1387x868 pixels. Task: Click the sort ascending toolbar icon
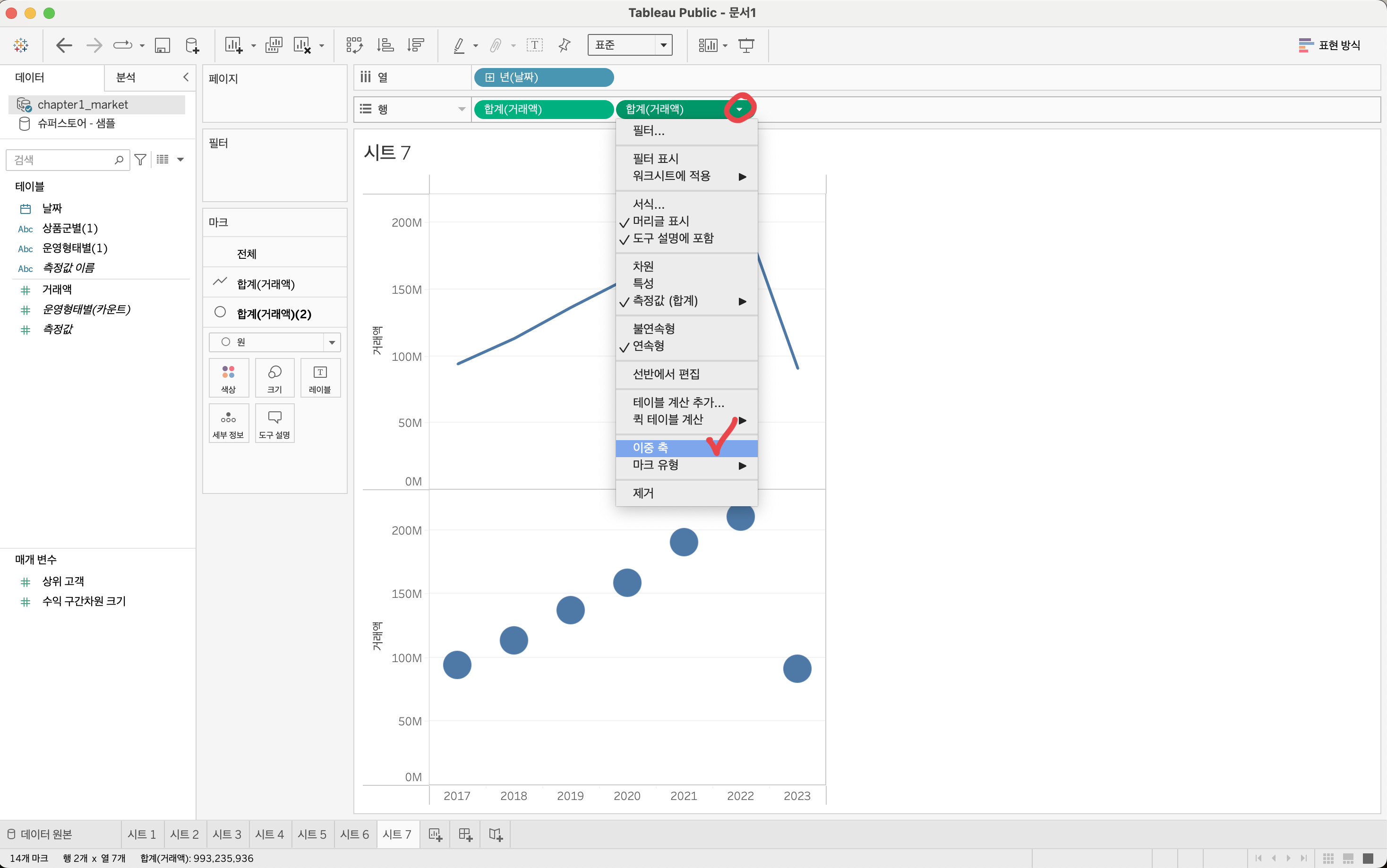385,45
